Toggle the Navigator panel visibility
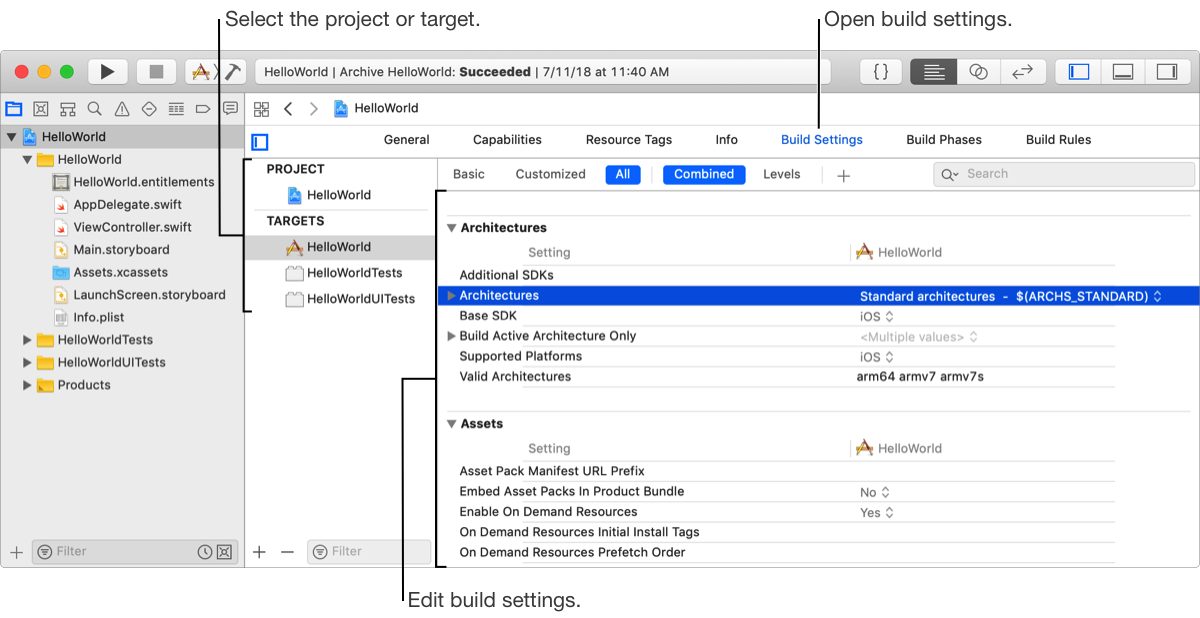The image size is (1200, 618). point(1079,72)
